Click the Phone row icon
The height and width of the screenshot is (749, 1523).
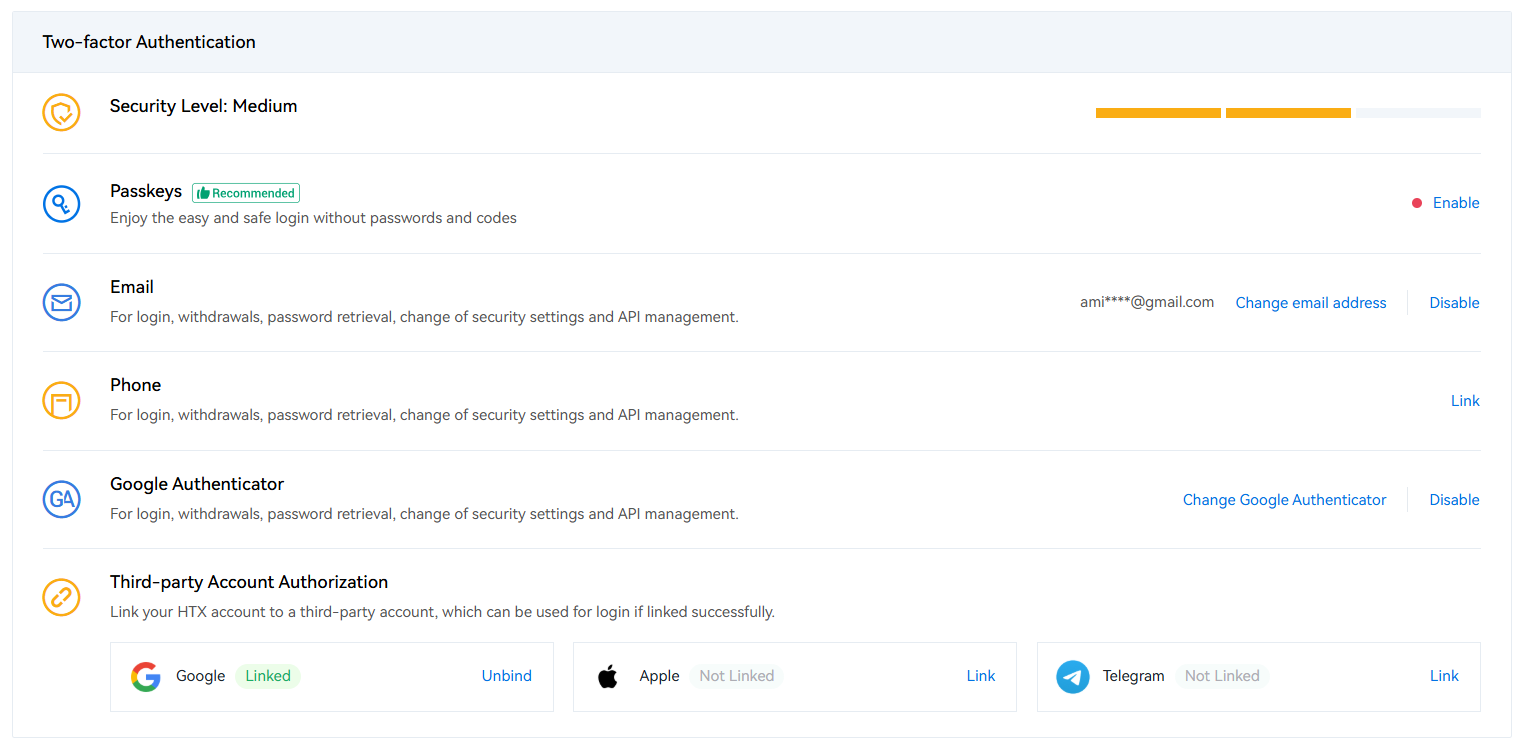click(61, 401)
